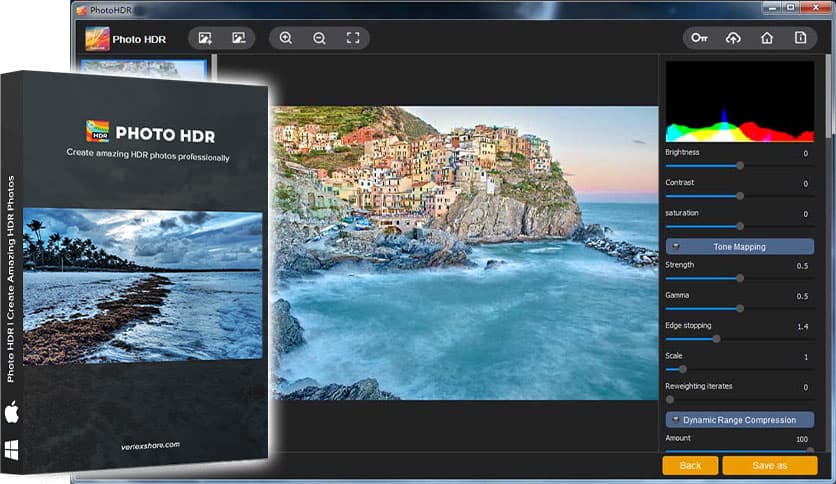836x484 pixels.
Task: Minimize the PhotoHDR window
Action: pos(772,7)
